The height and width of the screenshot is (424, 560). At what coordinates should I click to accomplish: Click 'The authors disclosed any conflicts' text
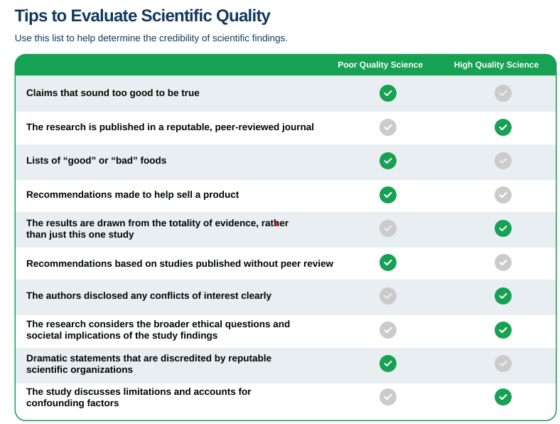tap(149, 296)
